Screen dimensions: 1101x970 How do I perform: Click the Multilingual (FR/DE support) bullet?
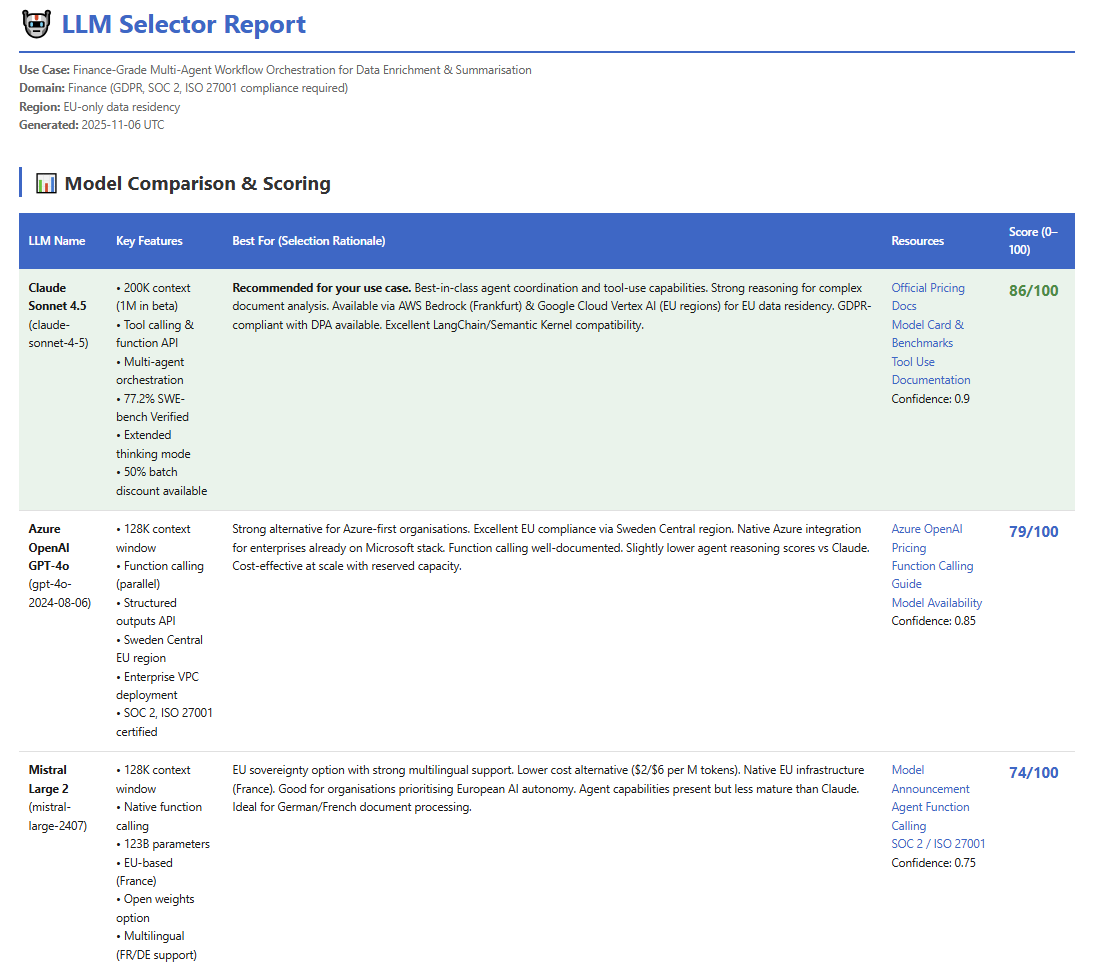(157, 945)
